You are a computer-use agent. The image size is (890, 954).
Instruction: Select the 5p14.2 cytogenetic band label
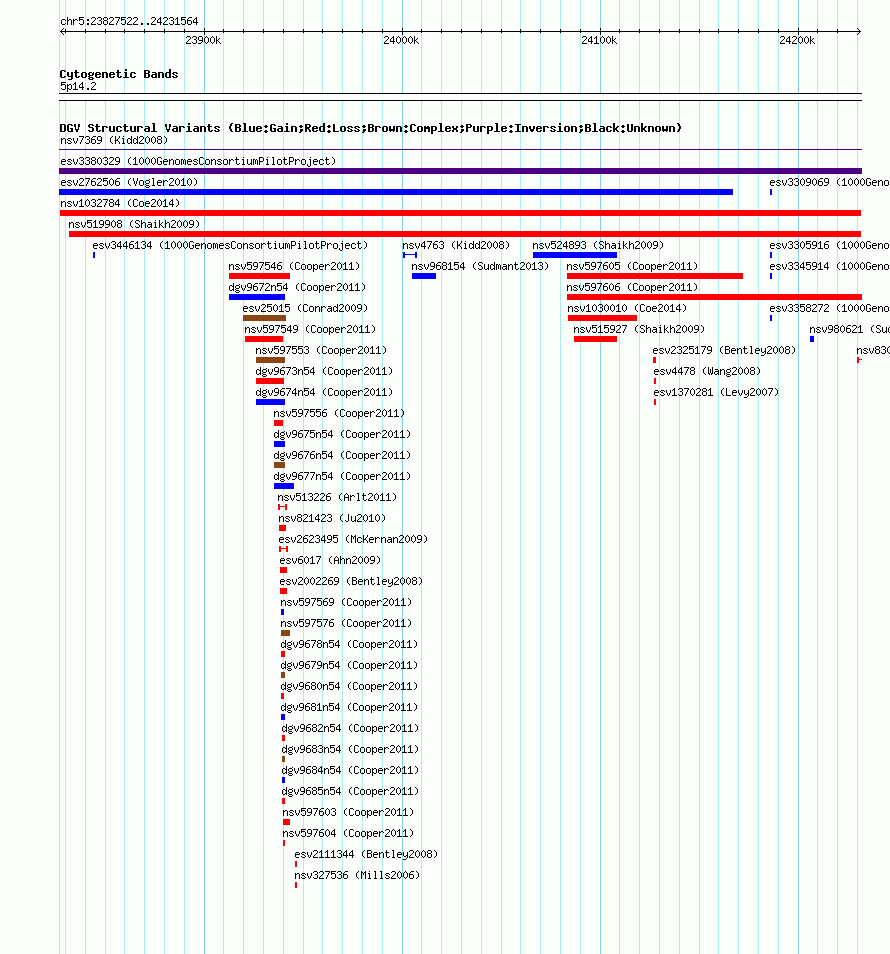78,86
